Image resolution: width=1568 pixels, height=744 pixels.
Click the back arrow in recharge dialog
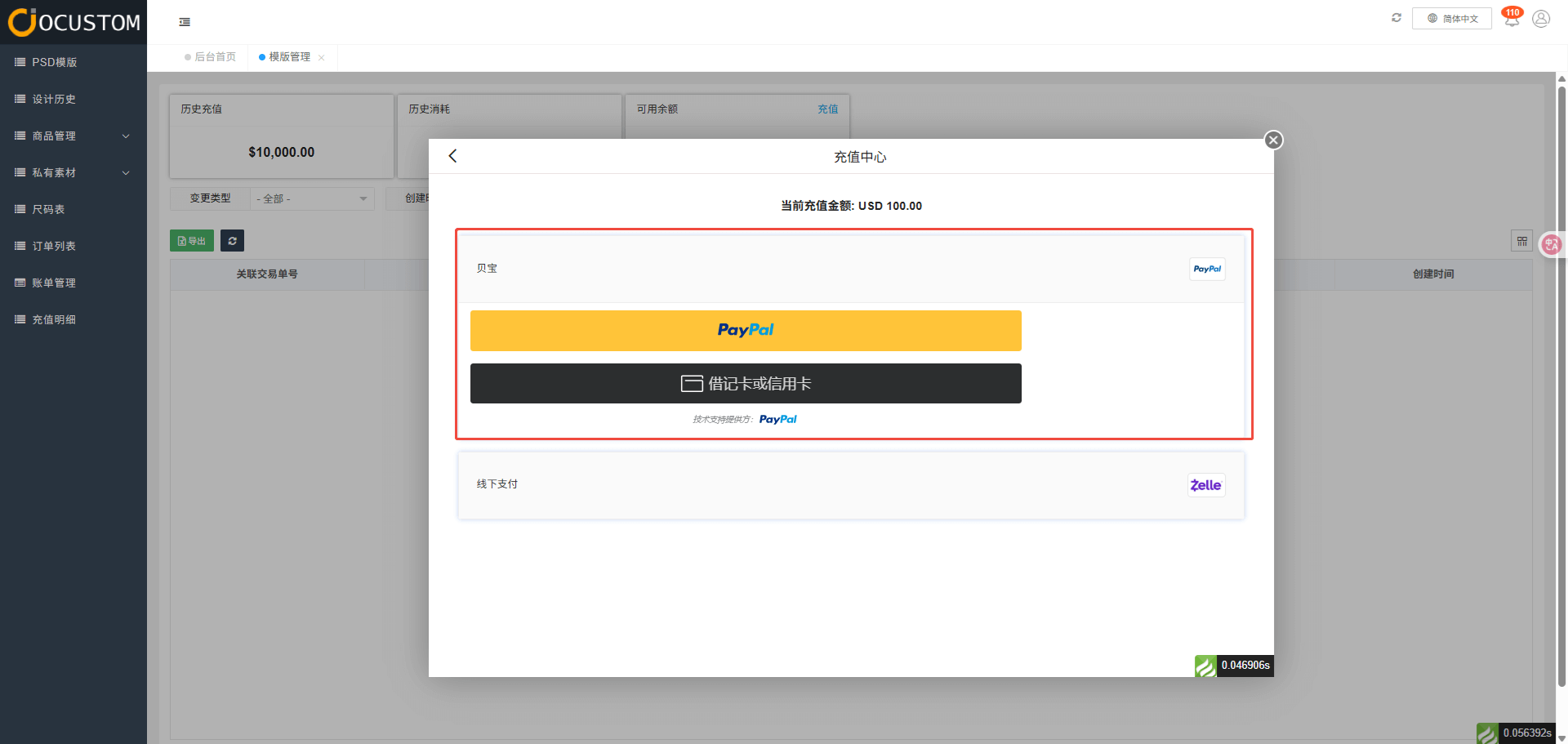point(453,156)
